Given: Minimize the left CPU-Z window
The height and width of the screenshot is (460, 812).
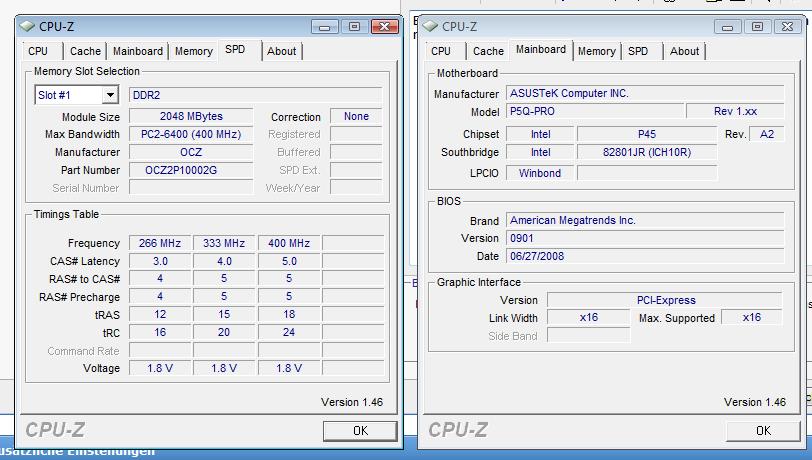Looking at the screenshot, I should [x=325, y=26].
